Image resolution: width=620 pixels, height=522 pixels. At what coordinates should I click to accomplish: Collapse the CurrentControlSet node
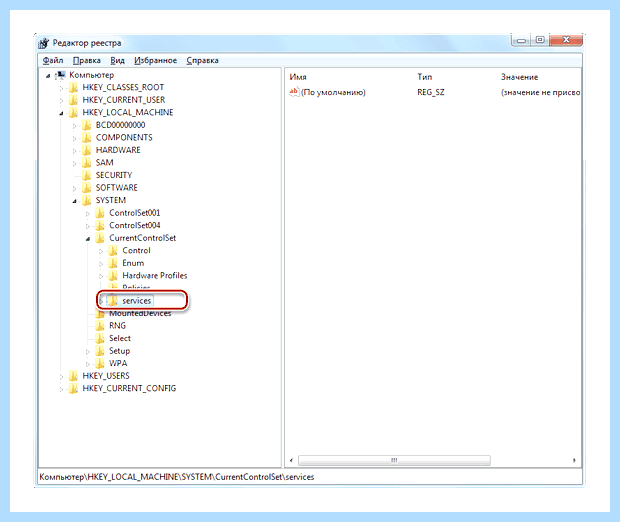point(88,239)
